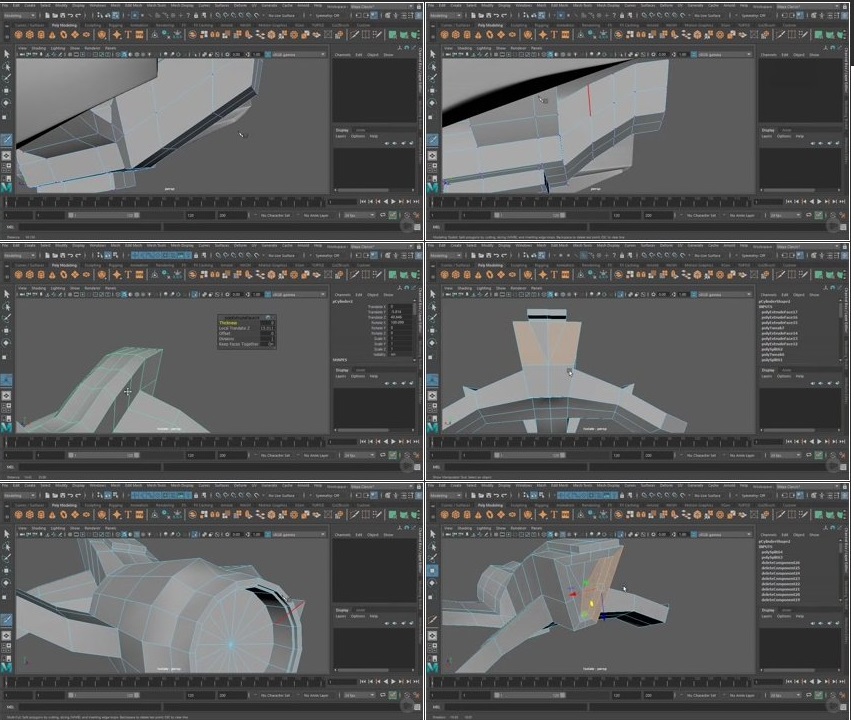The width and height of the screenshot is (854, 720).
Task: Click polygon sphere shelf icon in top-left panel
Action: click(19, 35)
